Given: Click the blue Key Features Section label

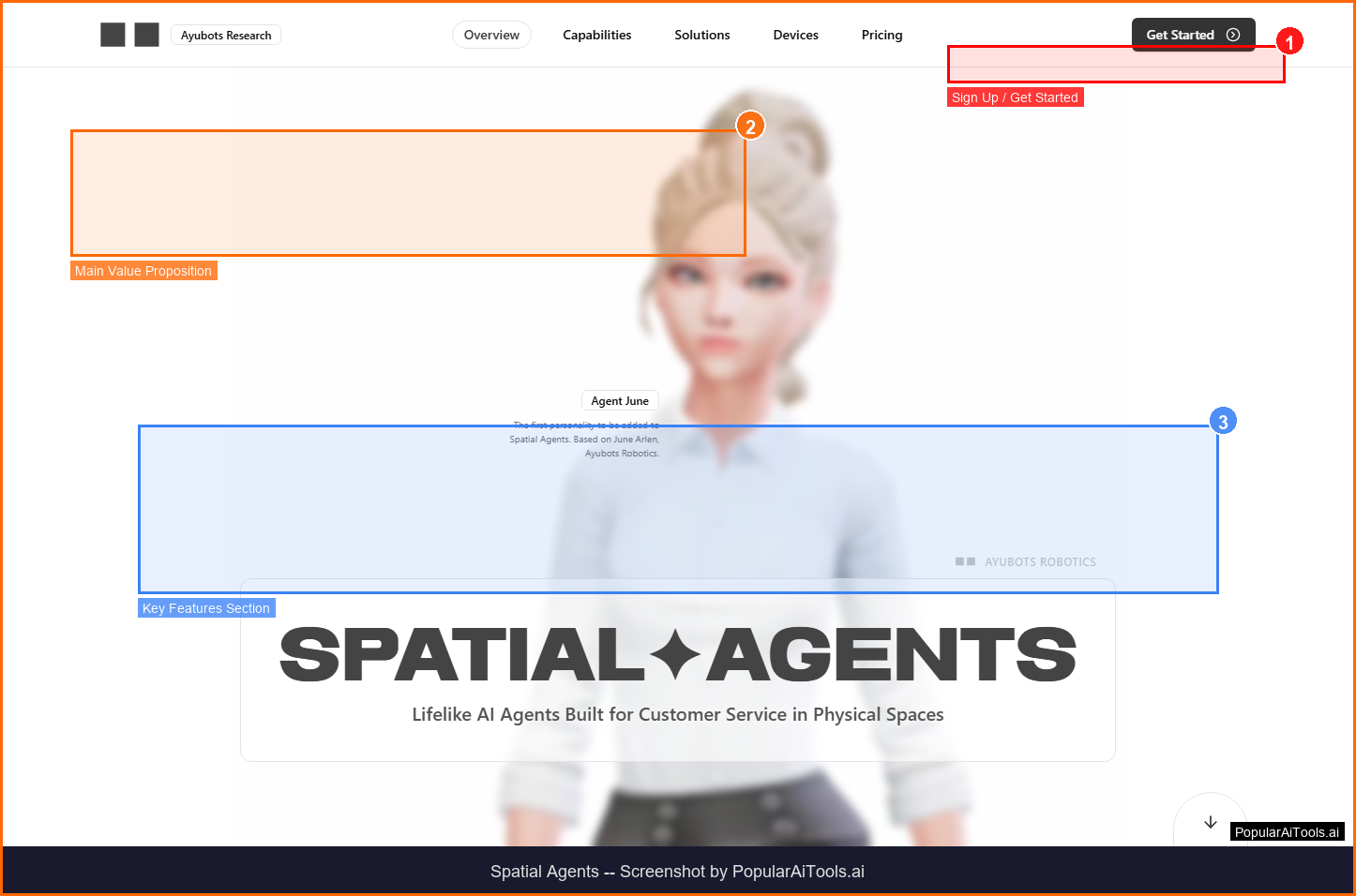Looking at the screenshot, I should click(x=206, y=608).
